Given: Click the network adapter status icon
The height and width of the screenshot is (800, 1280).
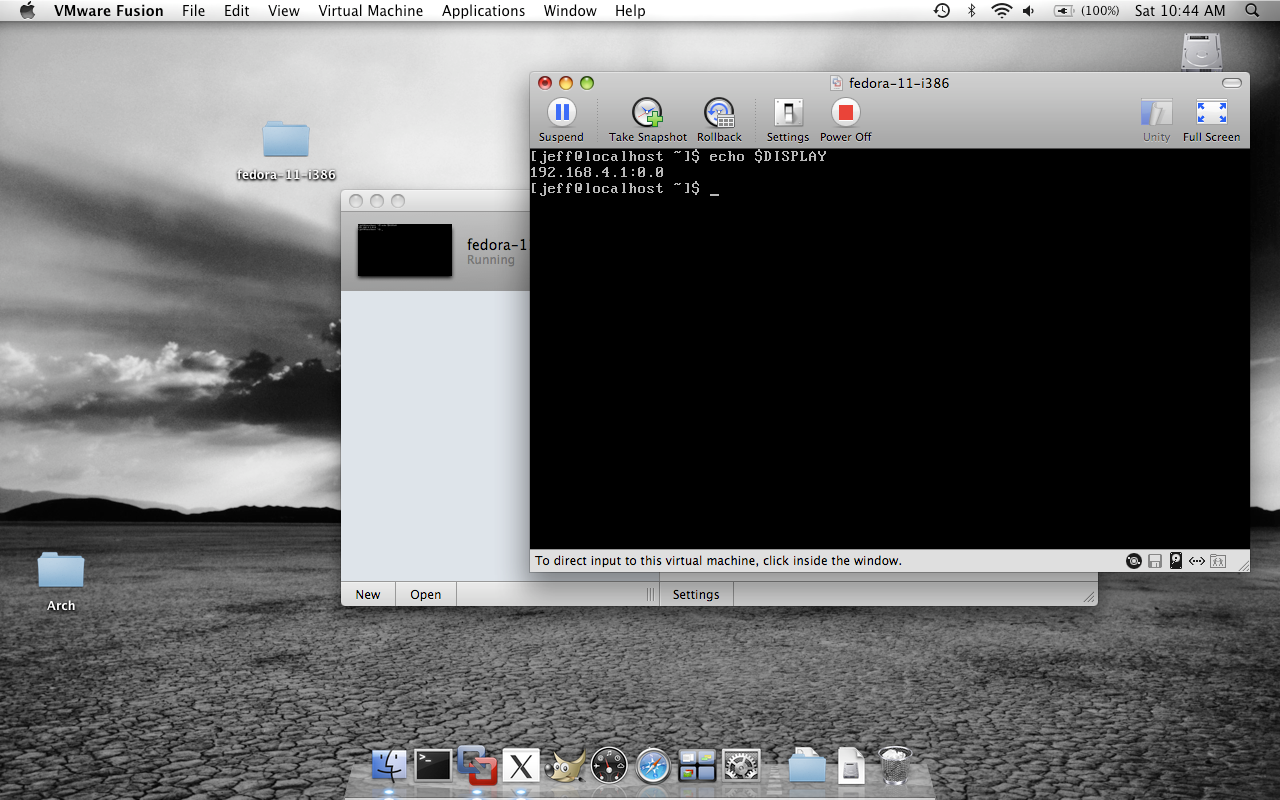Looking at the screenshot, I should point(1197,561).
